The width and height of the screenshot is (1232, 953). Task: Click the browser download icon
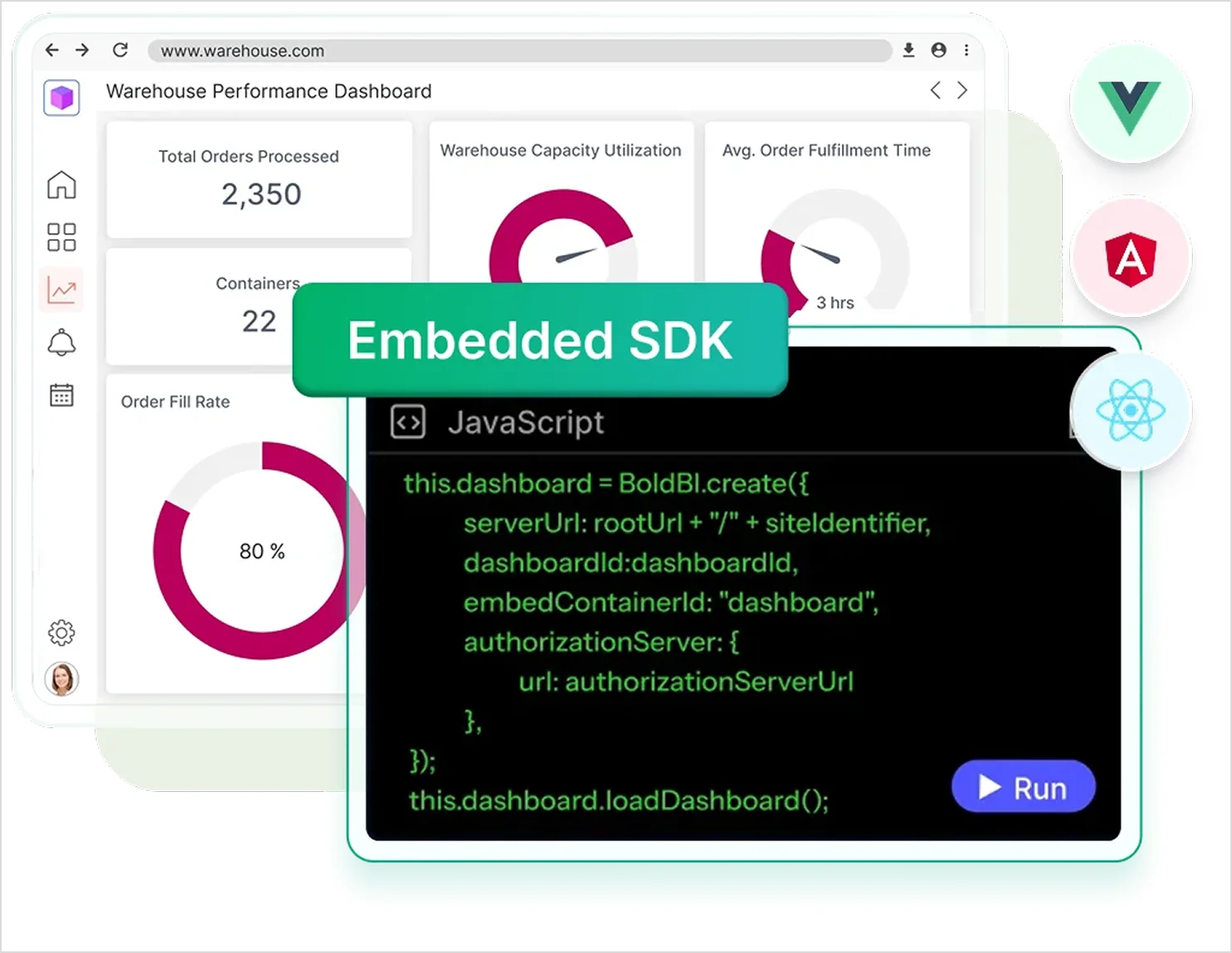point(908,50)
